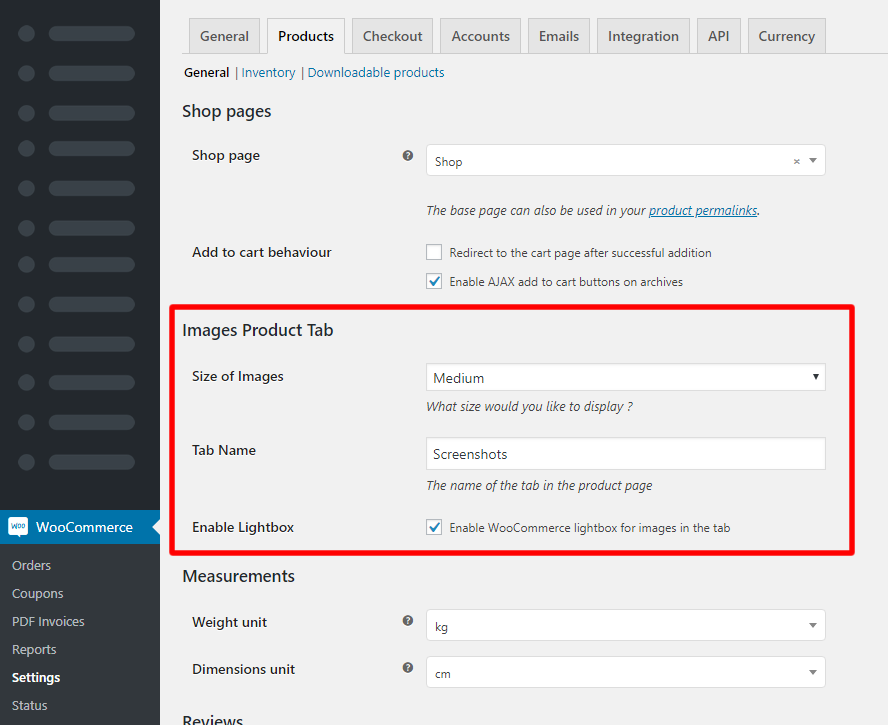
Task: Go to the Currency tab
Action: click(786, 36)
